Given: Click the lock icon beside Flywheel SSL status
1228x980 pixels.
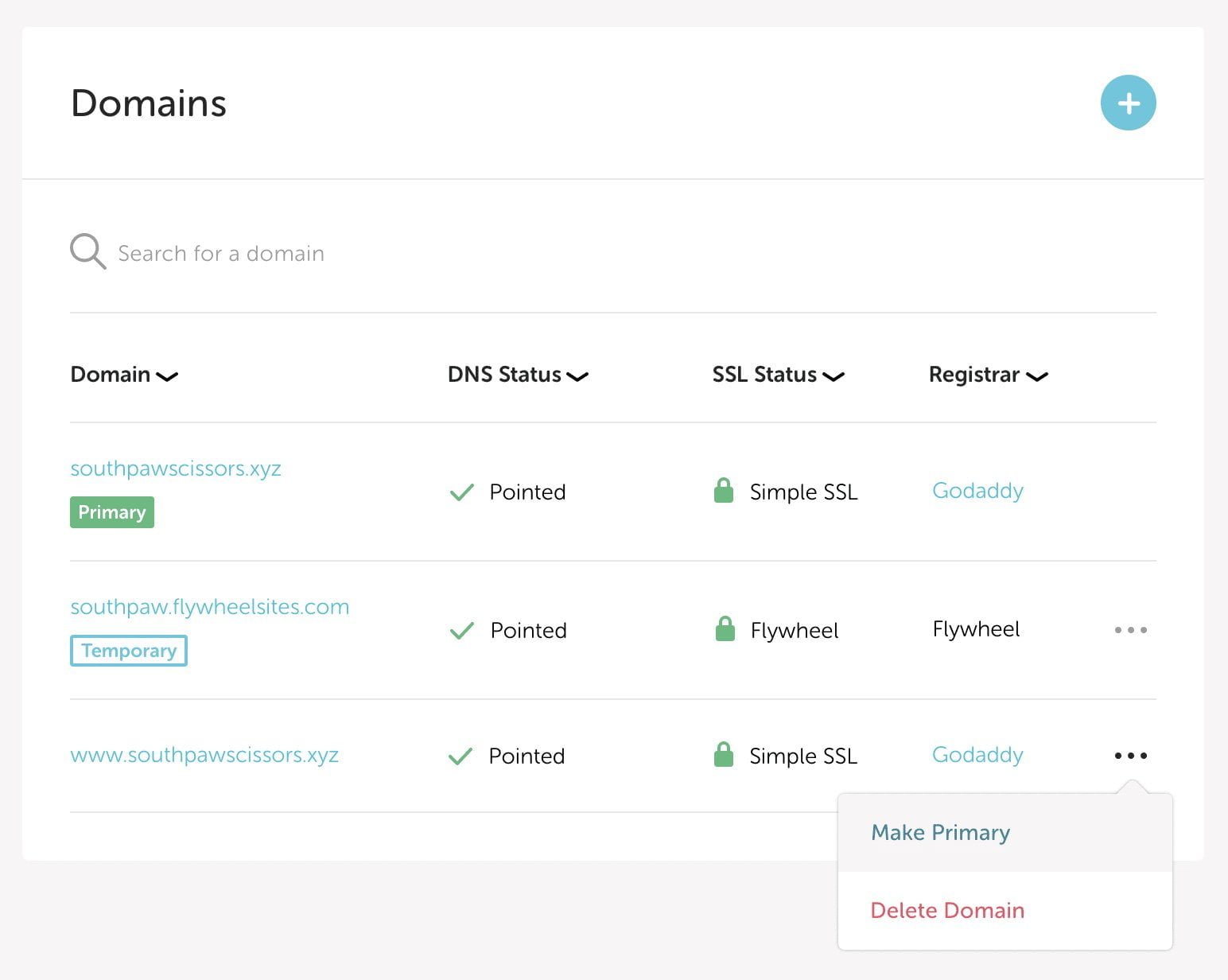Looking at the screenshot, I should point(724,629).
